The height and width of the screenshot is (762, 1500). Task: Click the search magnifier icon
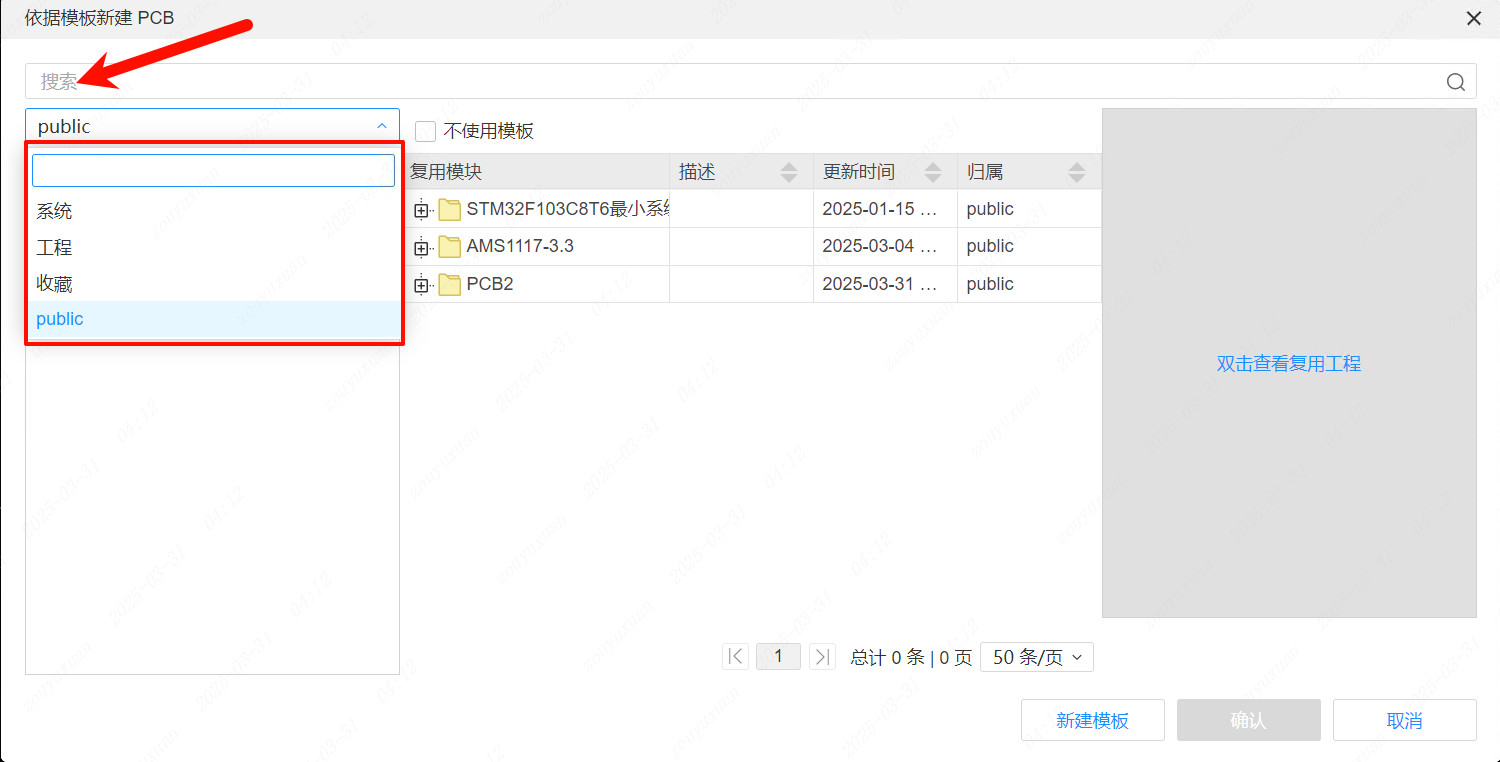(x=1455, y=82)
